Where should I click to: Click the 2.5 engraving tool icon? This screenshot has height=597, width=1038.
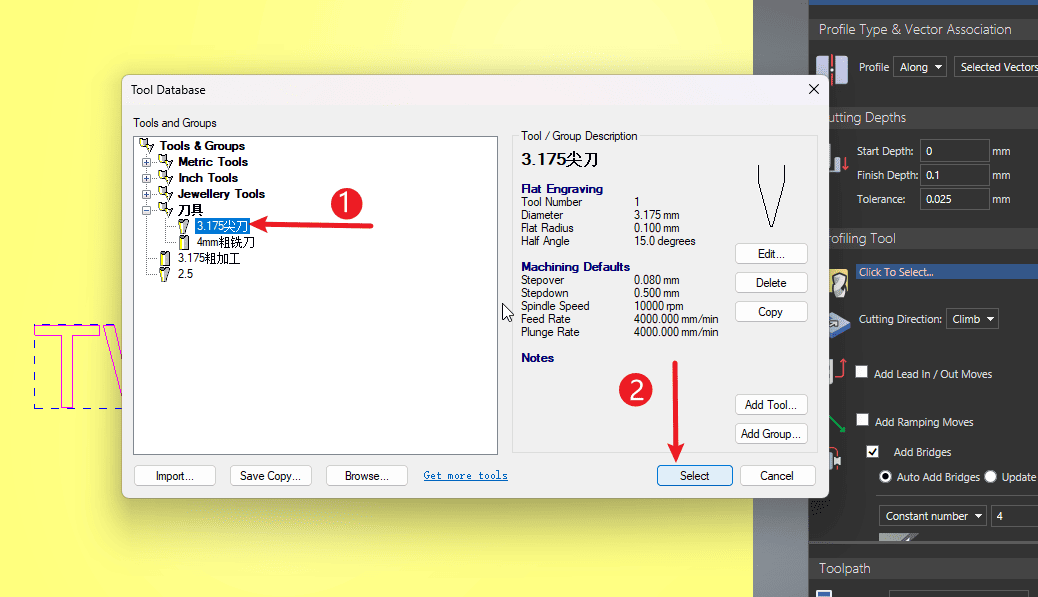pyautogui.click(x=166, y=274)
